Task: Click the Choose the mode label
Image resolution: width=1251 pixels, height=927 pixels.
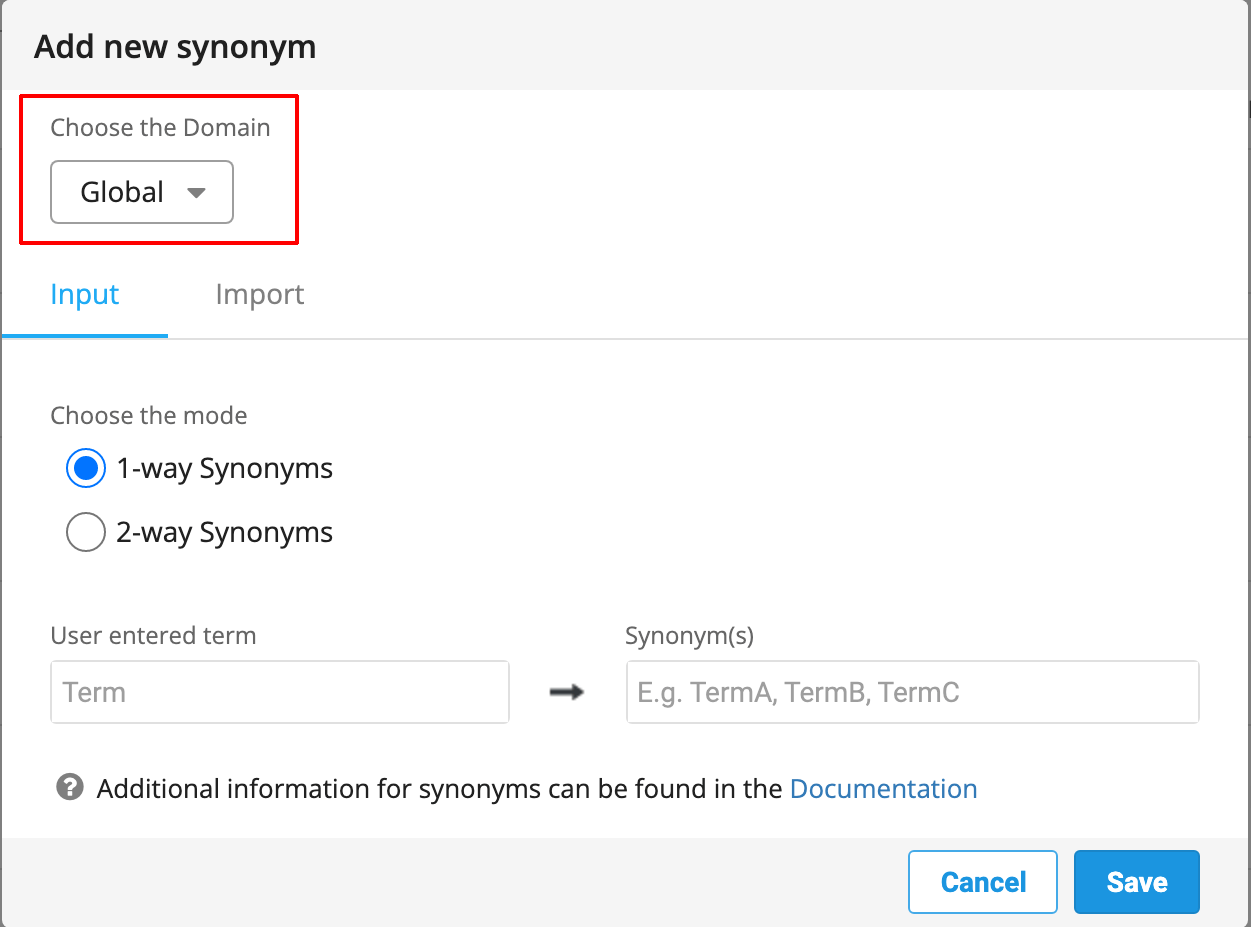Action: [x=148, y=415]
